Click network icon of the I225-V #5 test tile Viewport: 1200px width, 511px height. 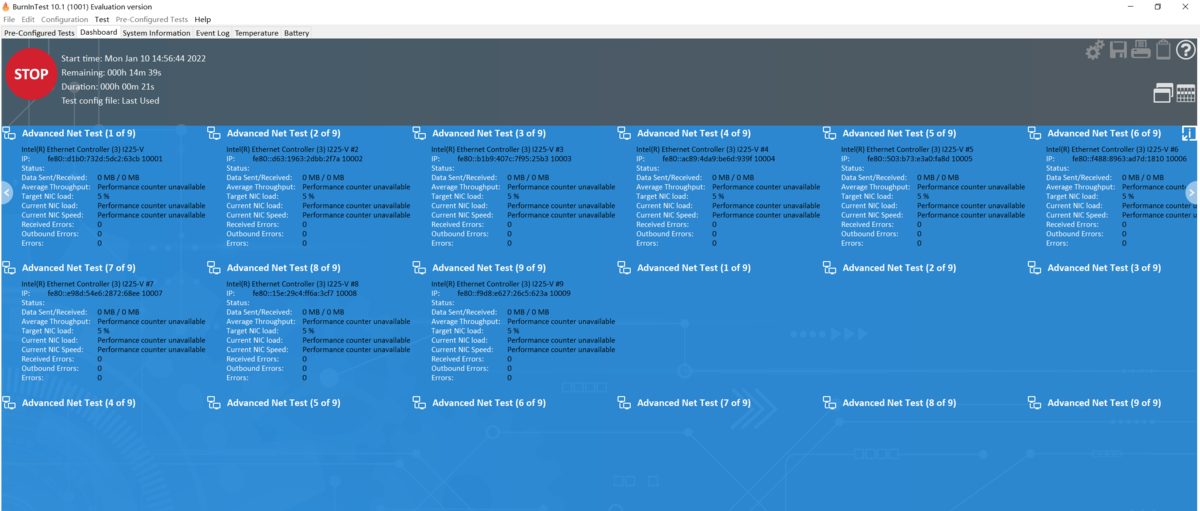tap(829, 133)
